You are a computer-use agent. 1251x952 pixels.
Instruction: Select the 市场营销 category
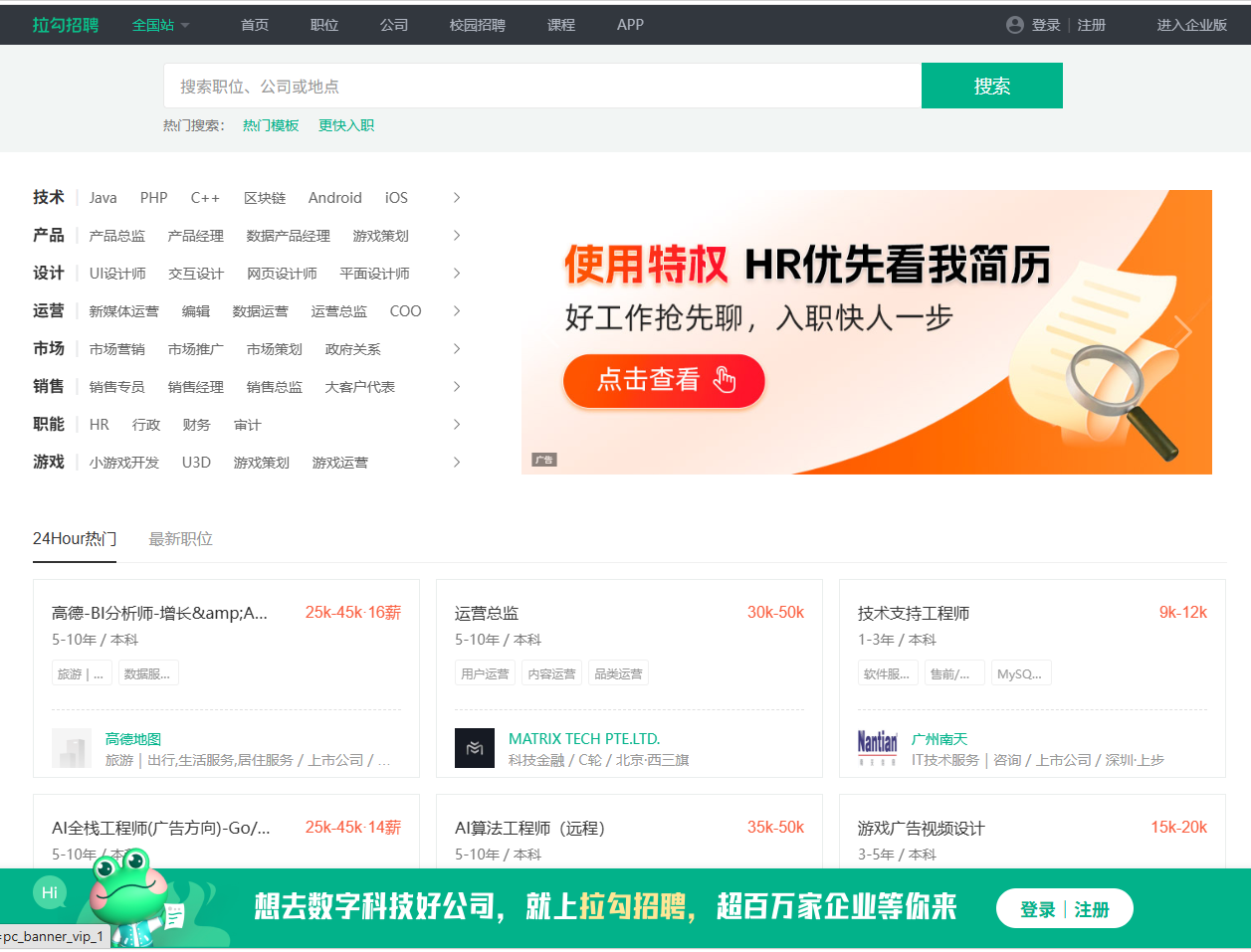point(116,349)
